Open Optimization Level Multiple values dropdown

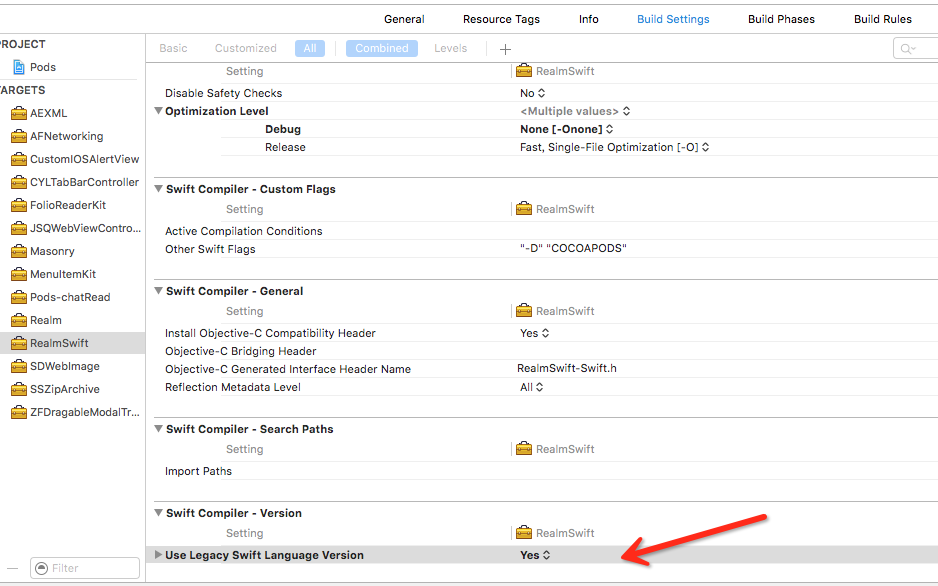coord(575,111)
